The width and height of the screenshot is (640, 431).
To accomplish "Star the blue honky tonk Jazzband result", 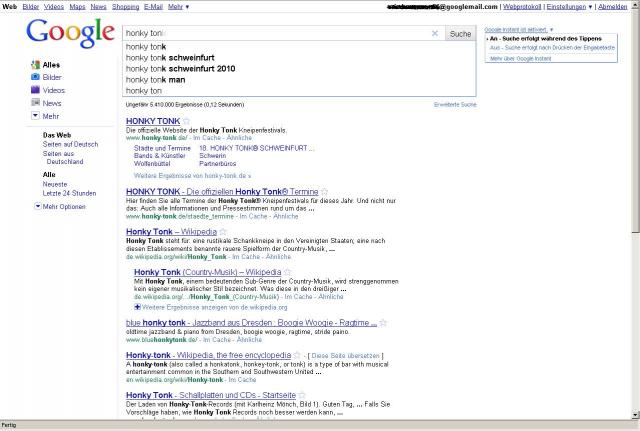I will (383, 323).
